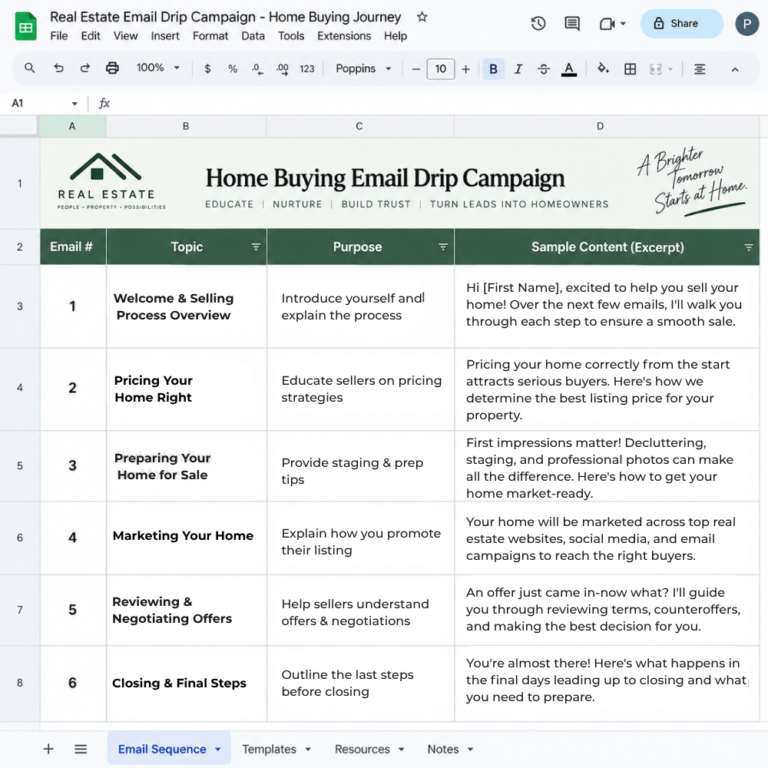Open the File menu
768x768 pixels.
click(59, 36)
